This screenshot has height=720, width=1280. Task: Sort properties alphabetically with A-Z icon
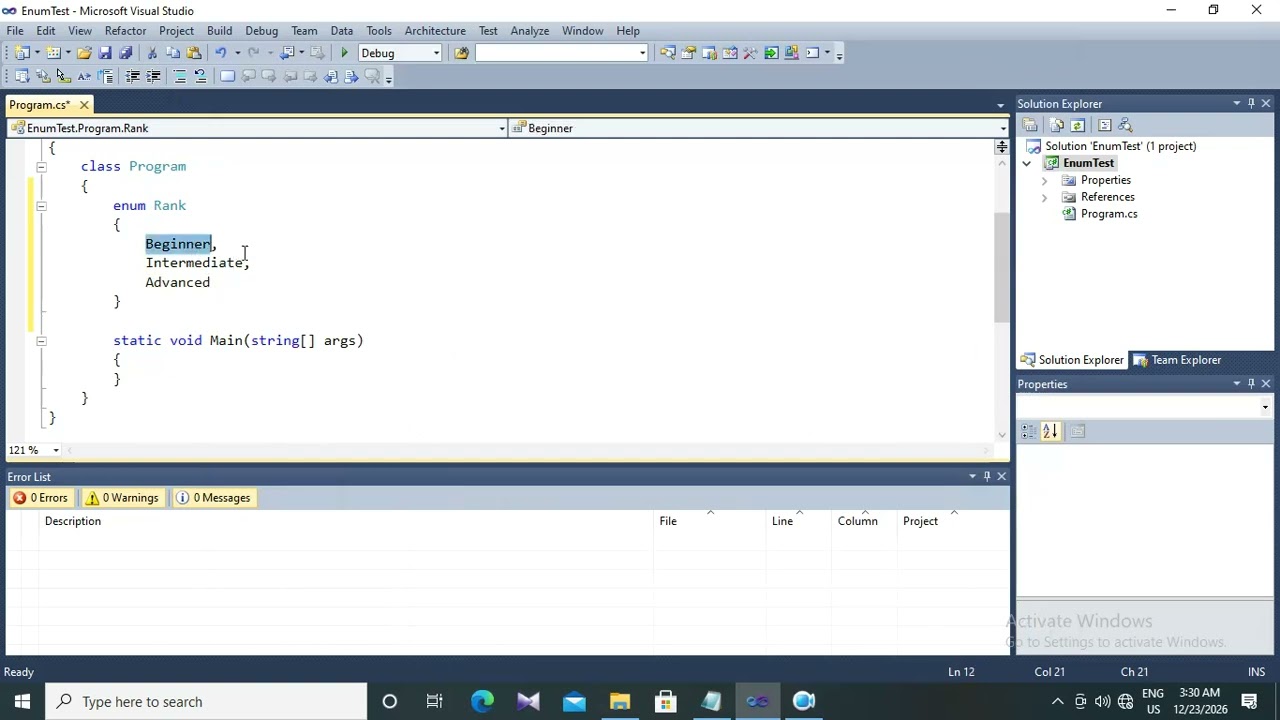tap(1050, 431)
